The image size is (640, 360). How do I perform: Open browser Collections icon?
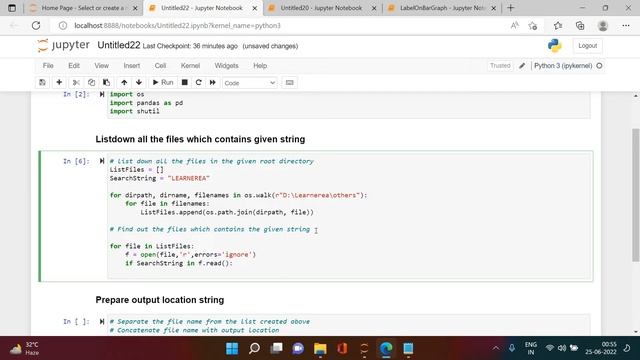(580, 25)
